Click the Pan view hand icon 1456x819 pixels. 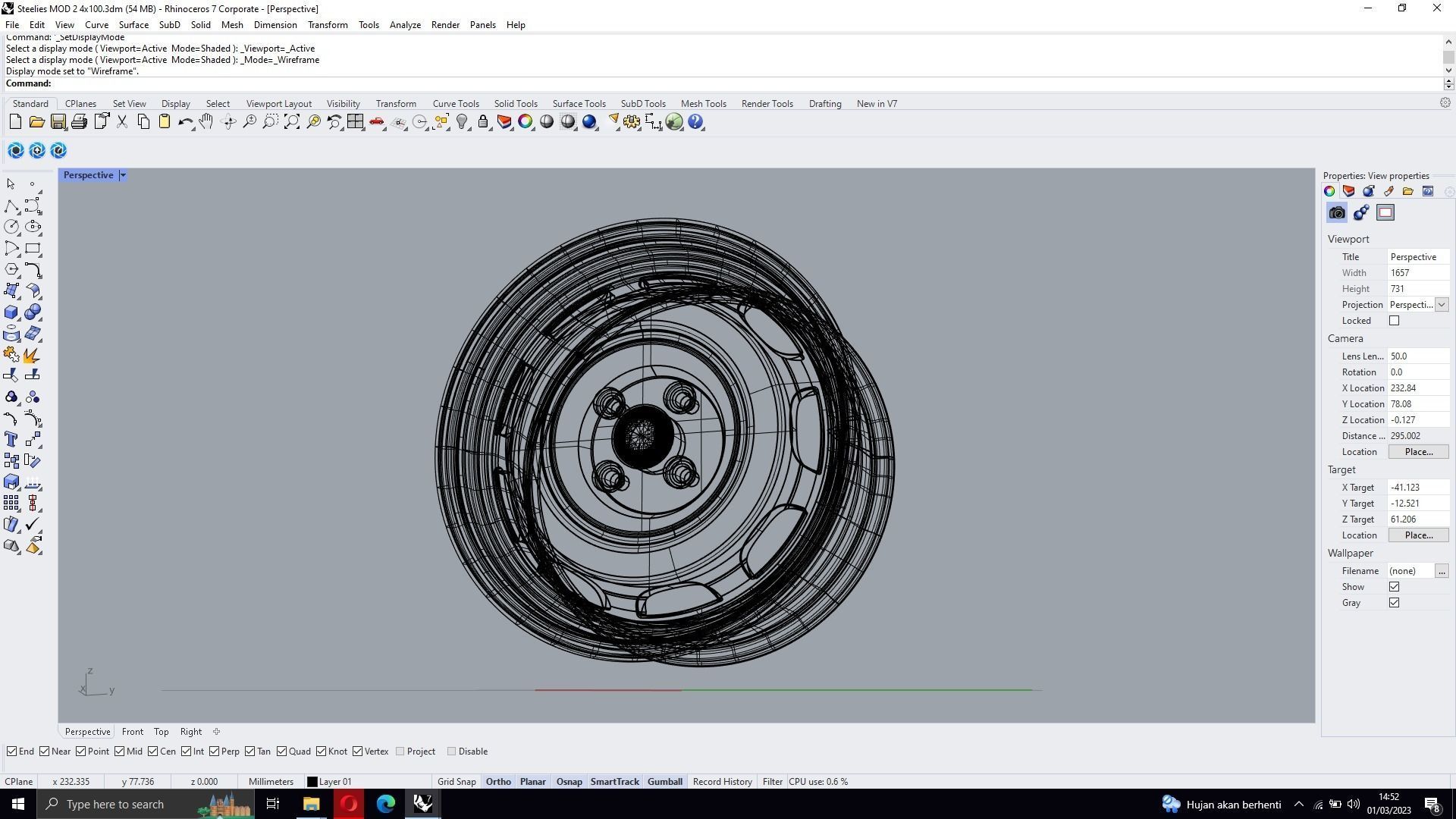206,122
